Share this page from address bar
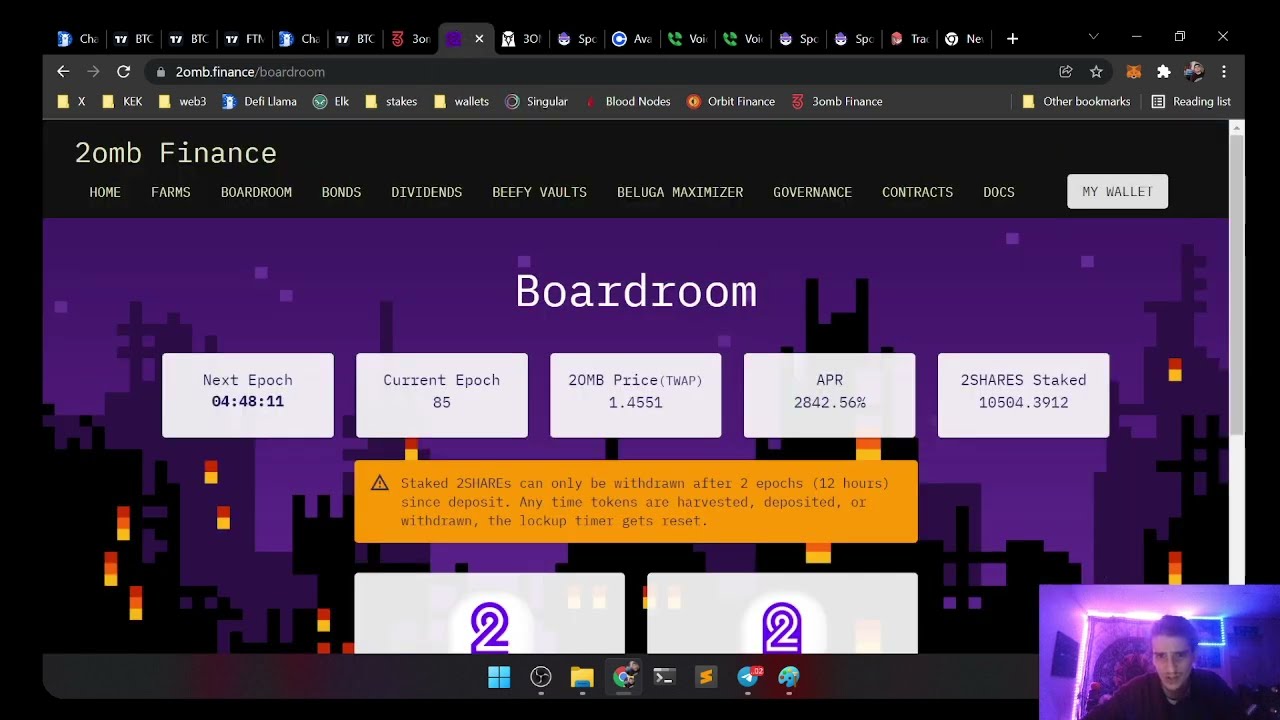 tap(1066, 71)
